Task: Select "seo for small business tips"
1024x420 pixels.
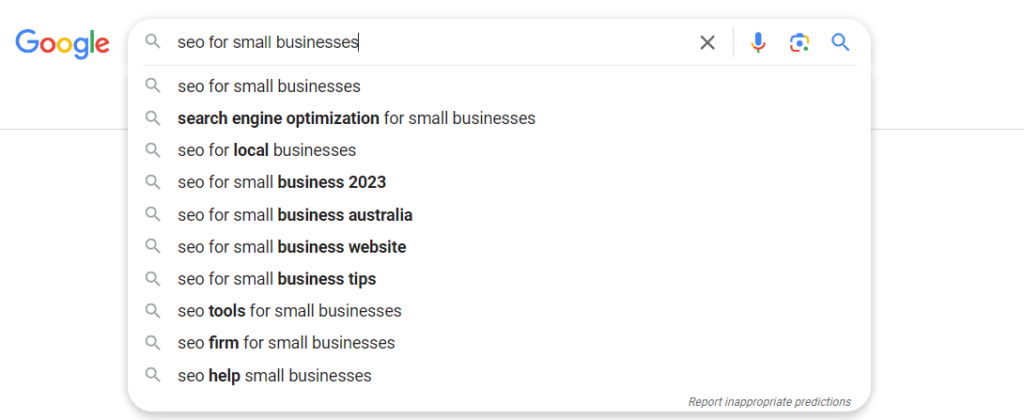Action: [276, 279]
